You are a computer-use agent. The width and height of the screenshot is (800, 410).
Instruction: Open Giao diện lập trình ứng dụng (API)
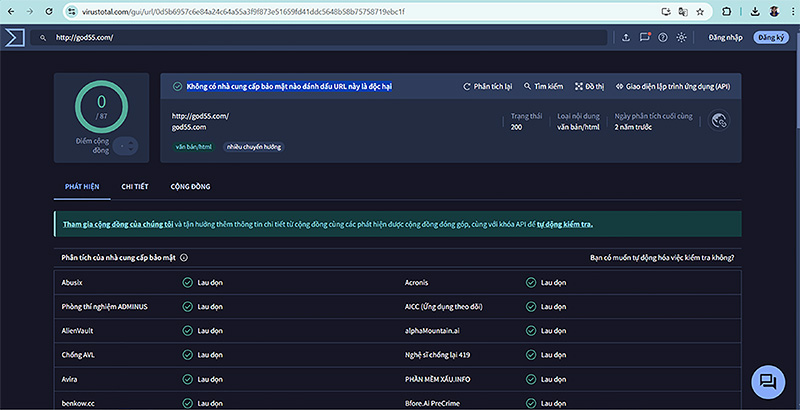[x=673, y=87]
